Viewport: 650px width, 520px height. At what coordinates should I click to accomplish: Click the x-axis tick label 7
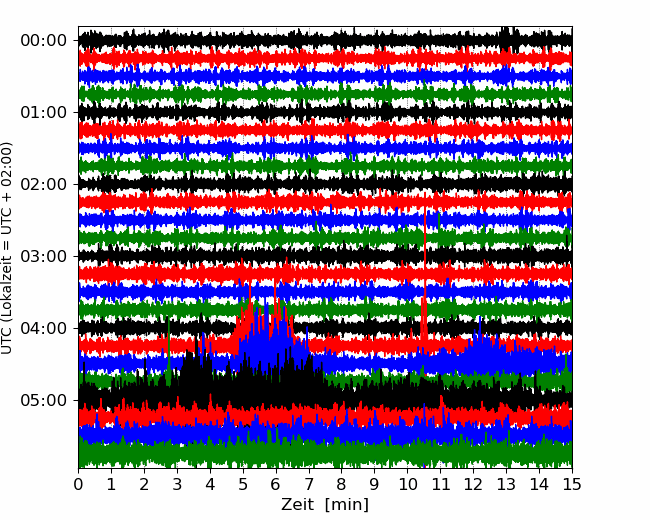pos(309,484)
